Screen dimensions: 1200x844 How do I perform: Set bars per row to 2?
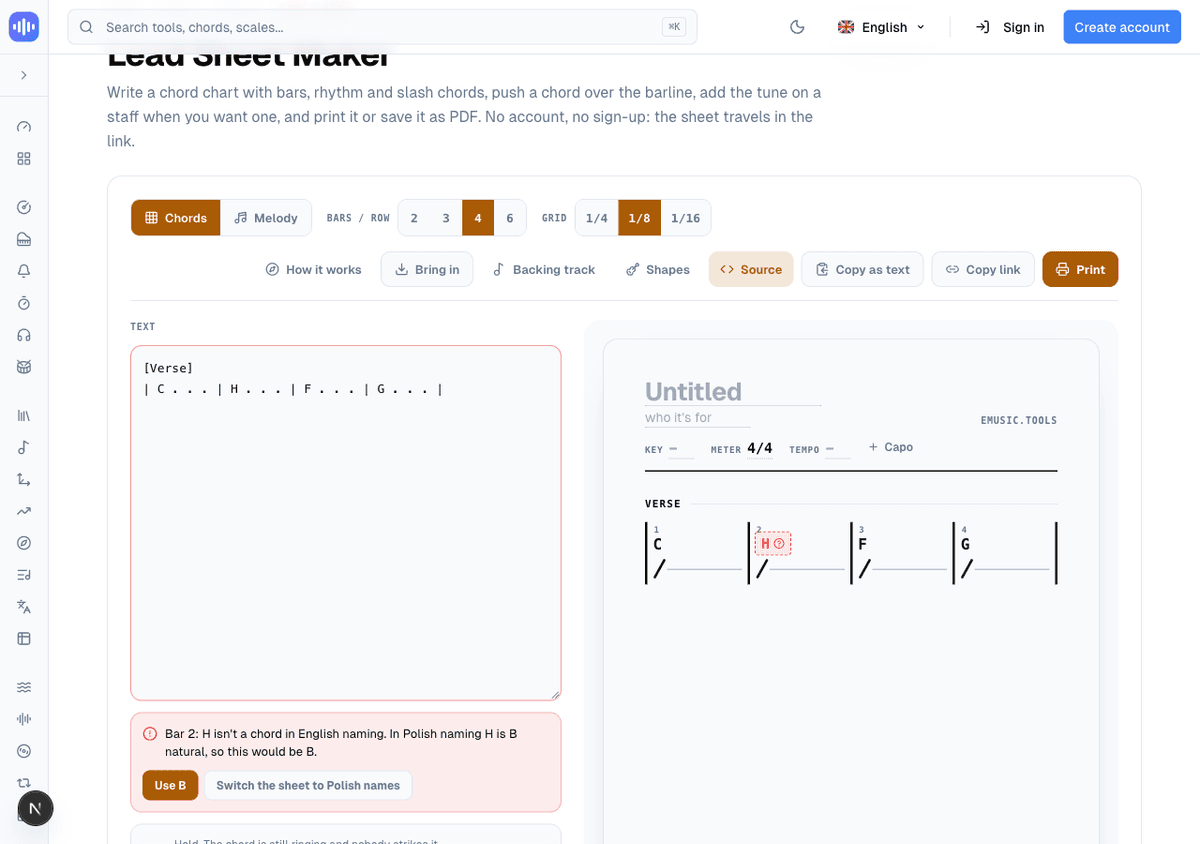414,217
